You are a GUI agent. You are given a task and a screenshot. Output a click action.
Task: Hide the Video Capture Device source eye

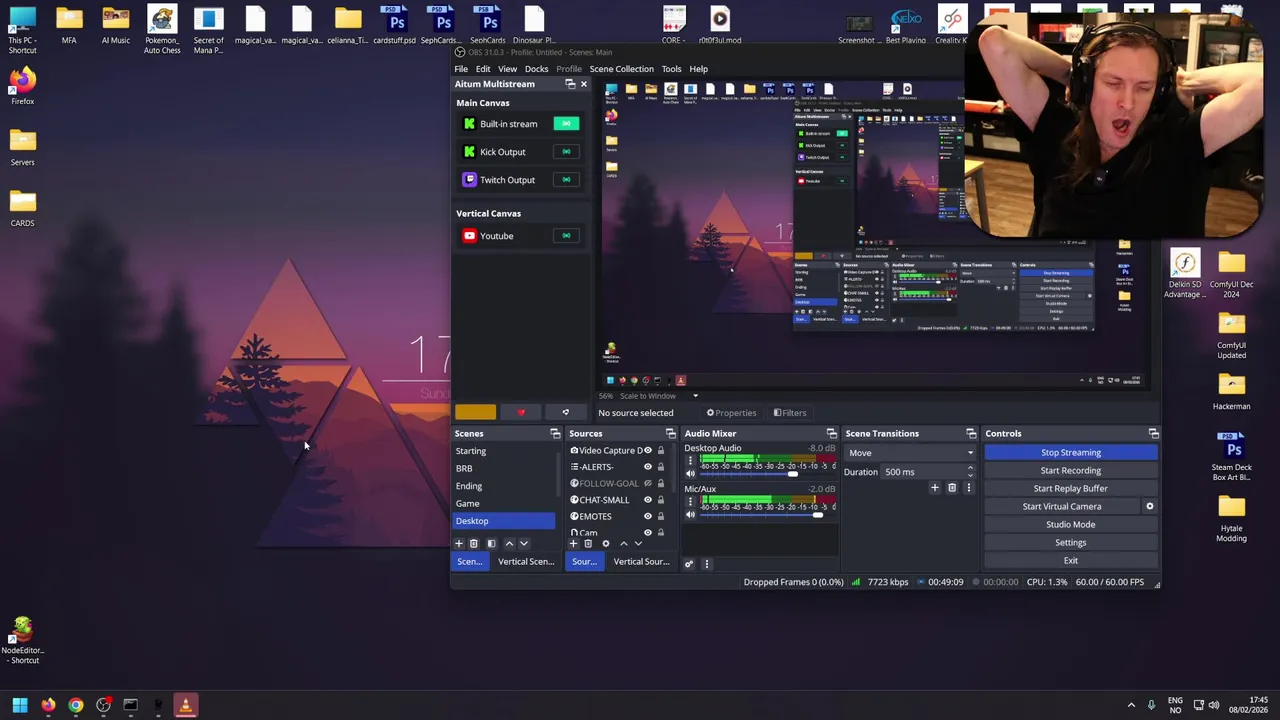(x=647, y=451)
